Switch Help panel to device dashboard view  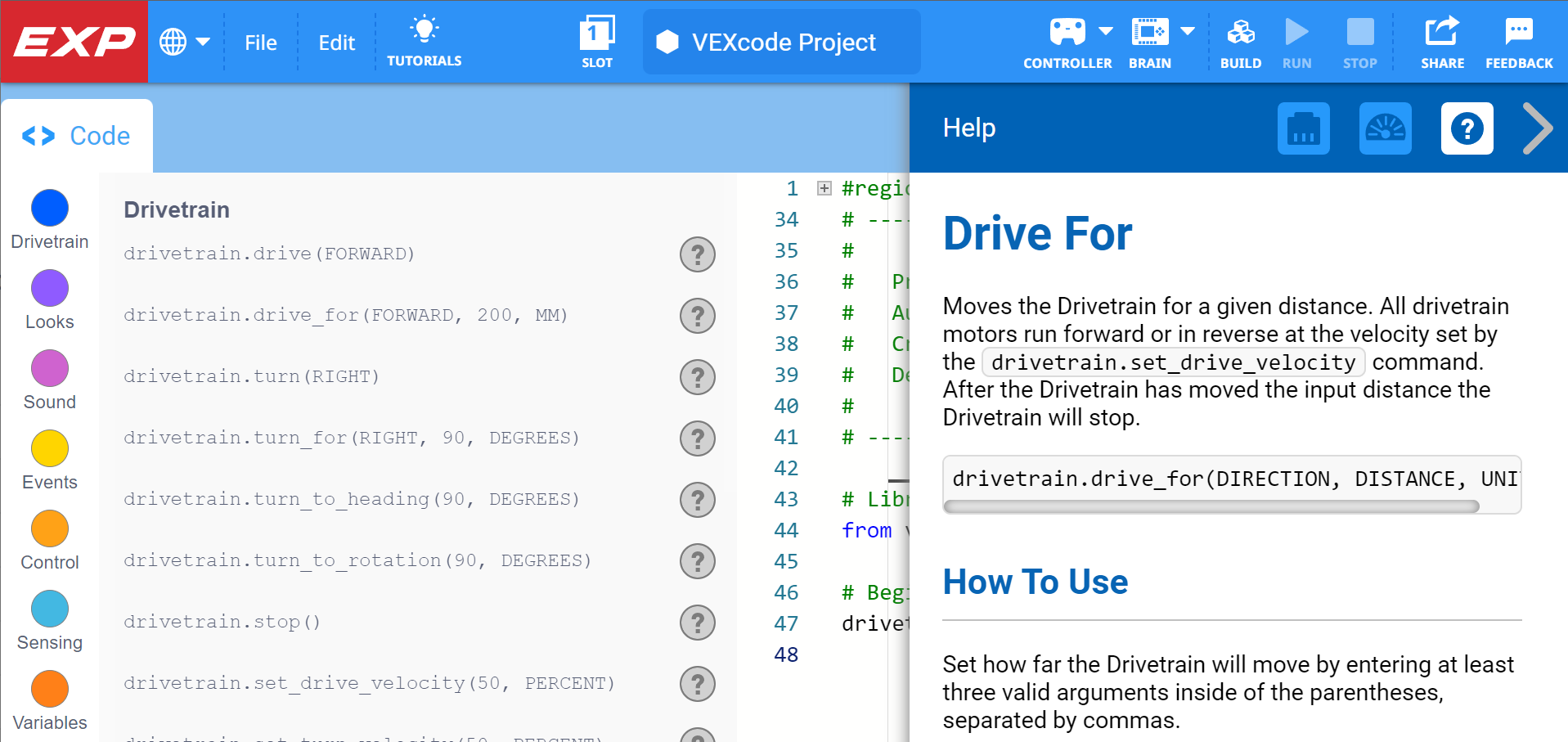click(1386, 128)
